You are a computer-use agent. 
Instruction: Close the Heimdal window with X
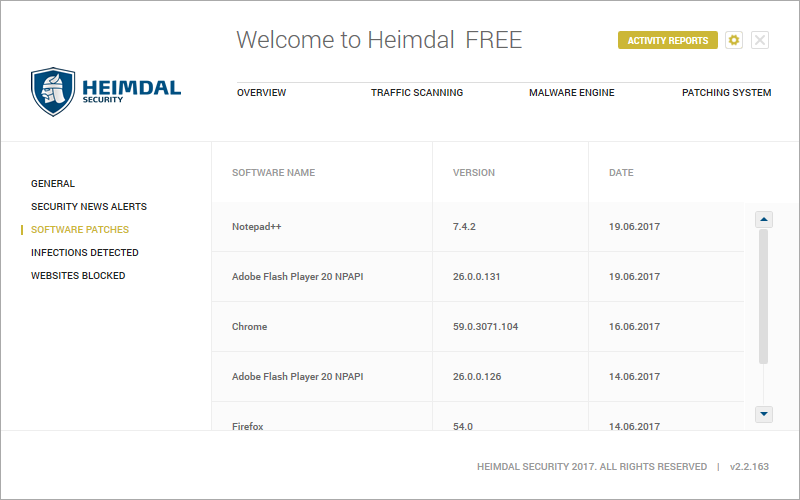[x=760, y=40]
